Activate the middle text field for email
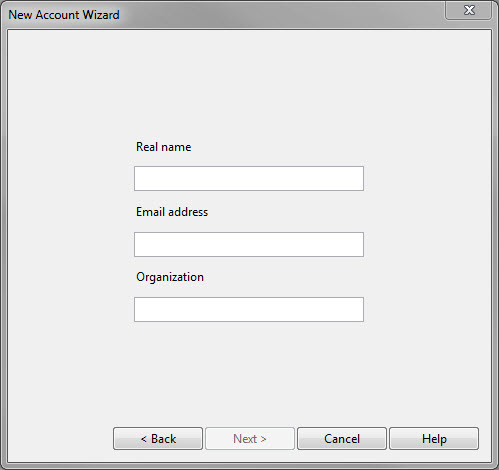499x470 pixels. 249,244
